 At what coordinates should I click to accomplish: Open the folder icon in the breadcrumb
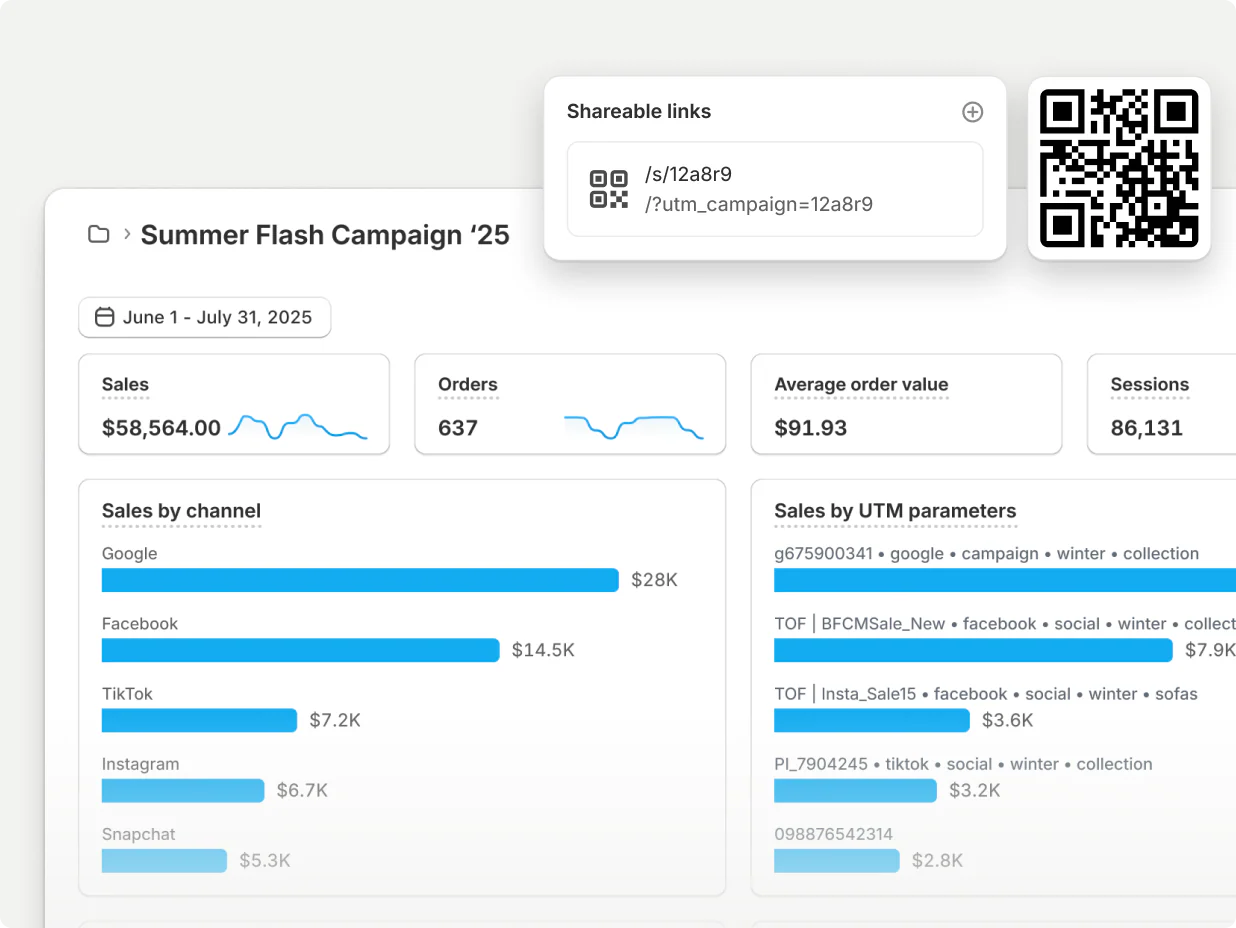98,233
